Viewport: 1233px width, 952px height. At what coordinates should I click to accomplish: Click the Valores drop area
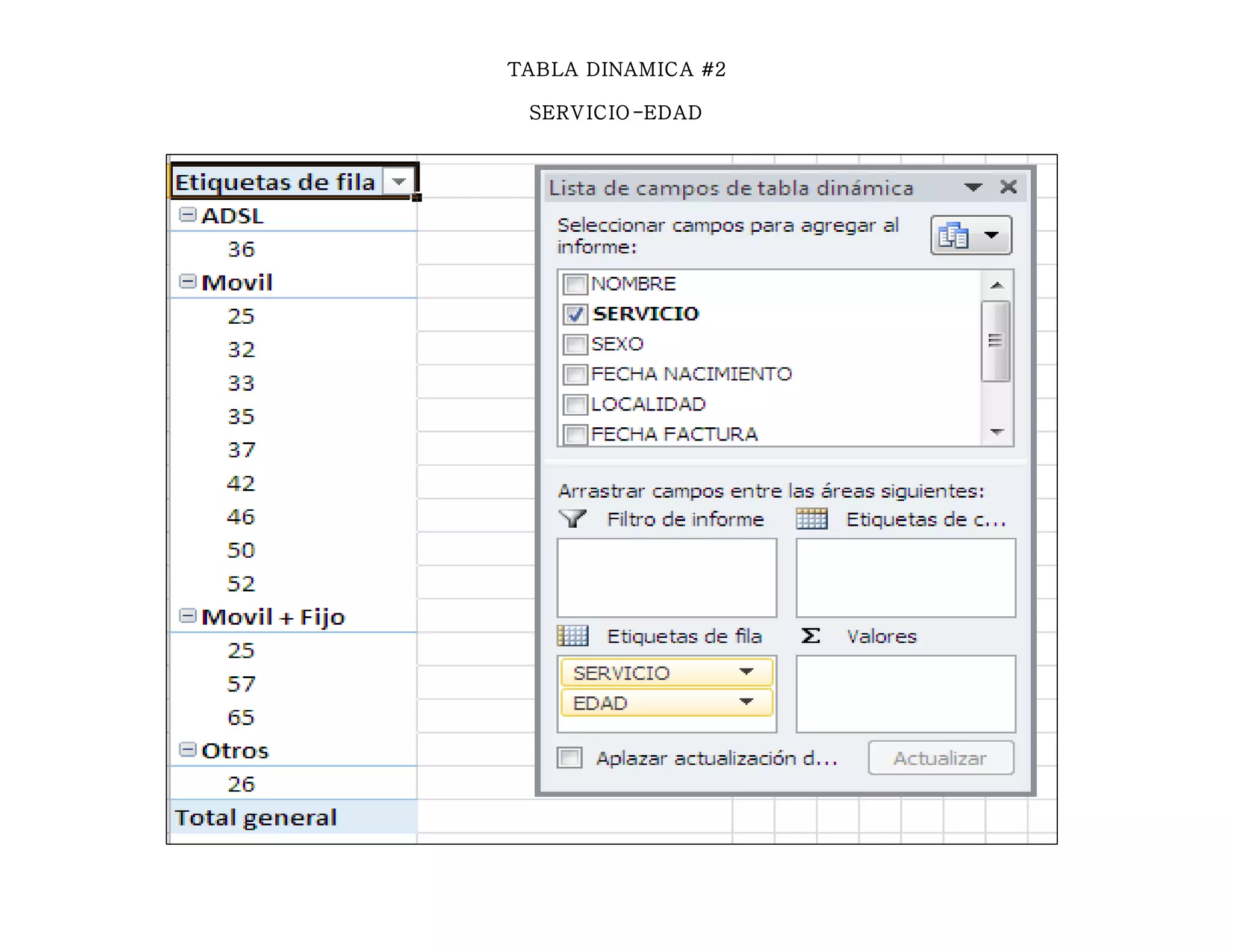pyautogui.click(x=905, y=694)
